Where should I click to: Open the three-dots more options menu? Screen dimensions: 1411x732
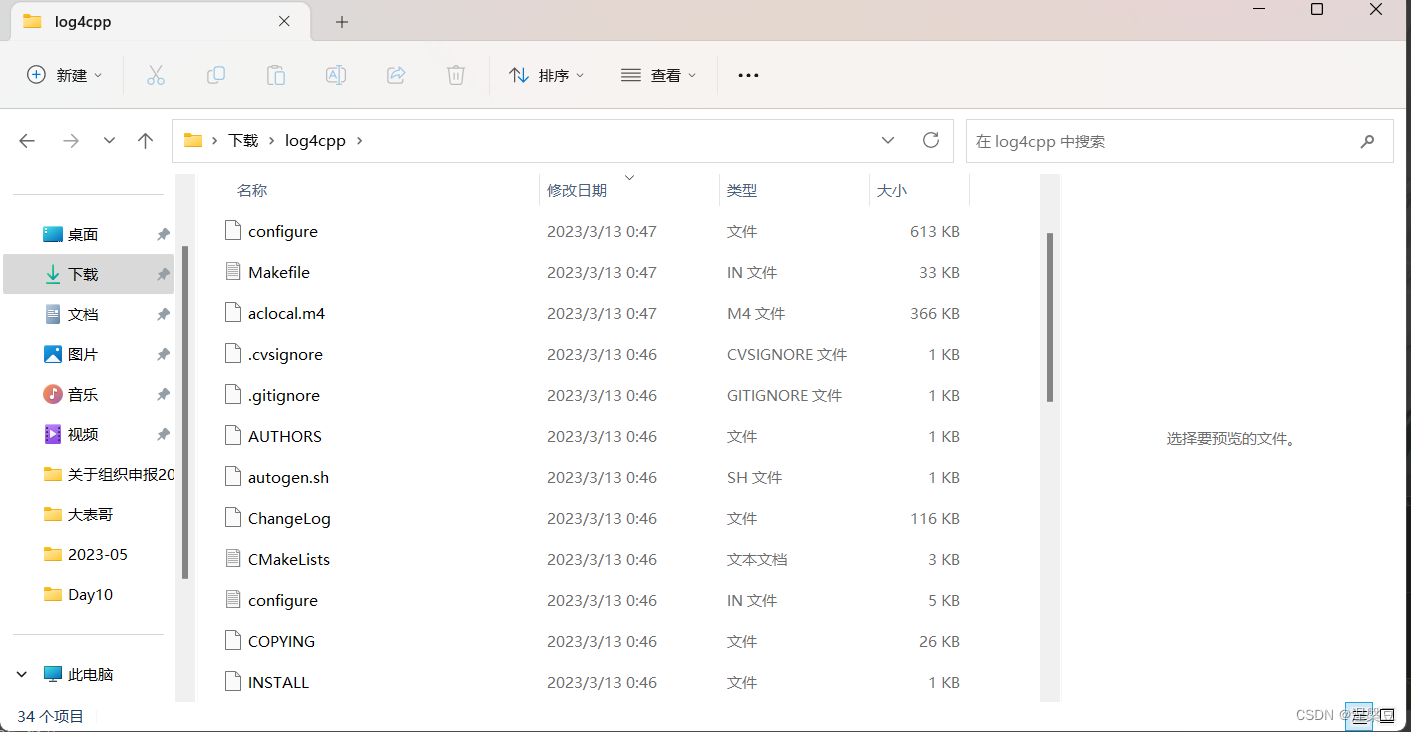click(748, 75)
